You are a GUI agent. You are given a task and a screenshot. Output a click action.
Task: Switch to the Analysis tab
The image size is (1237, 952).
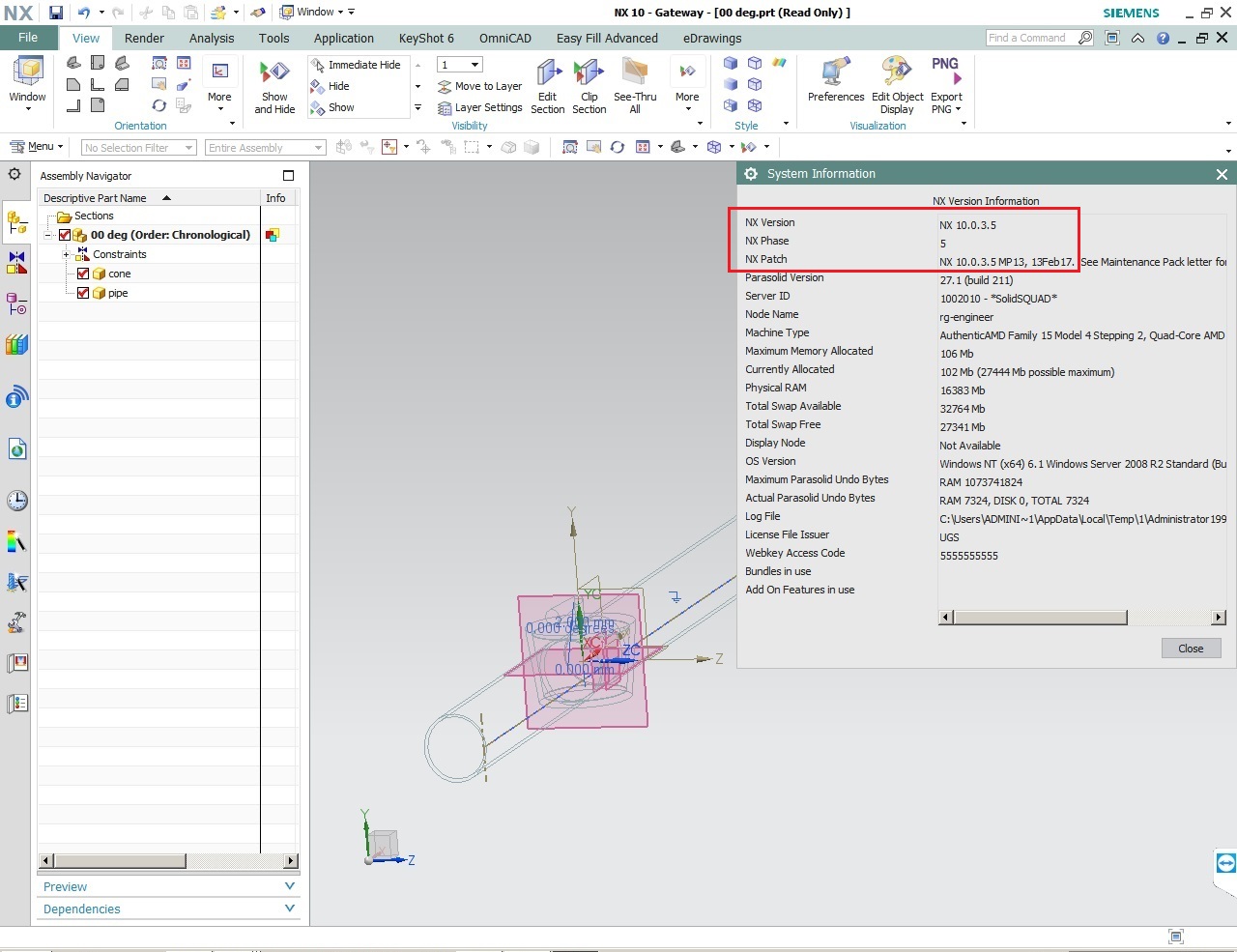point(212,38)
